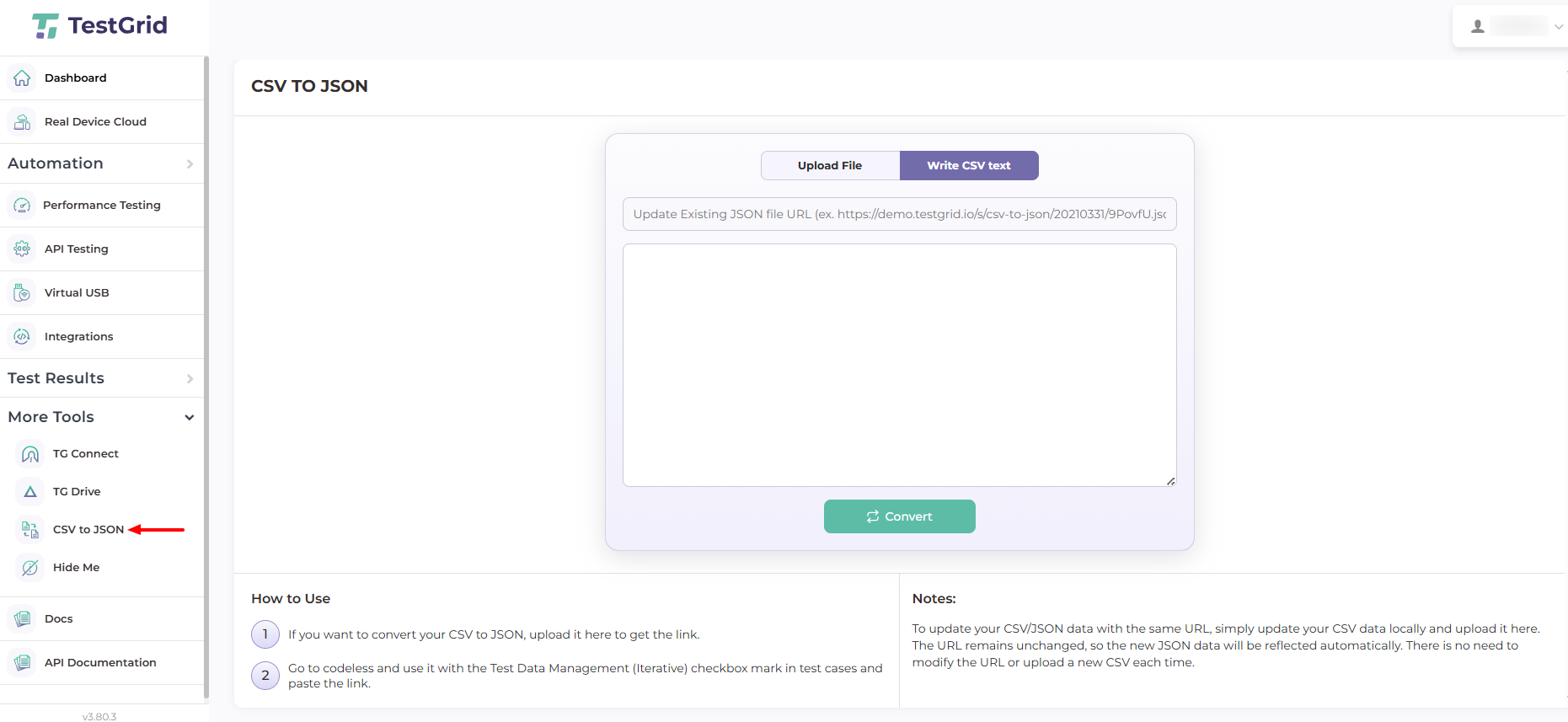Click the Update Existing JSON URL field
This screenshot has width=1568, height=722.
[x=899, y=215]
